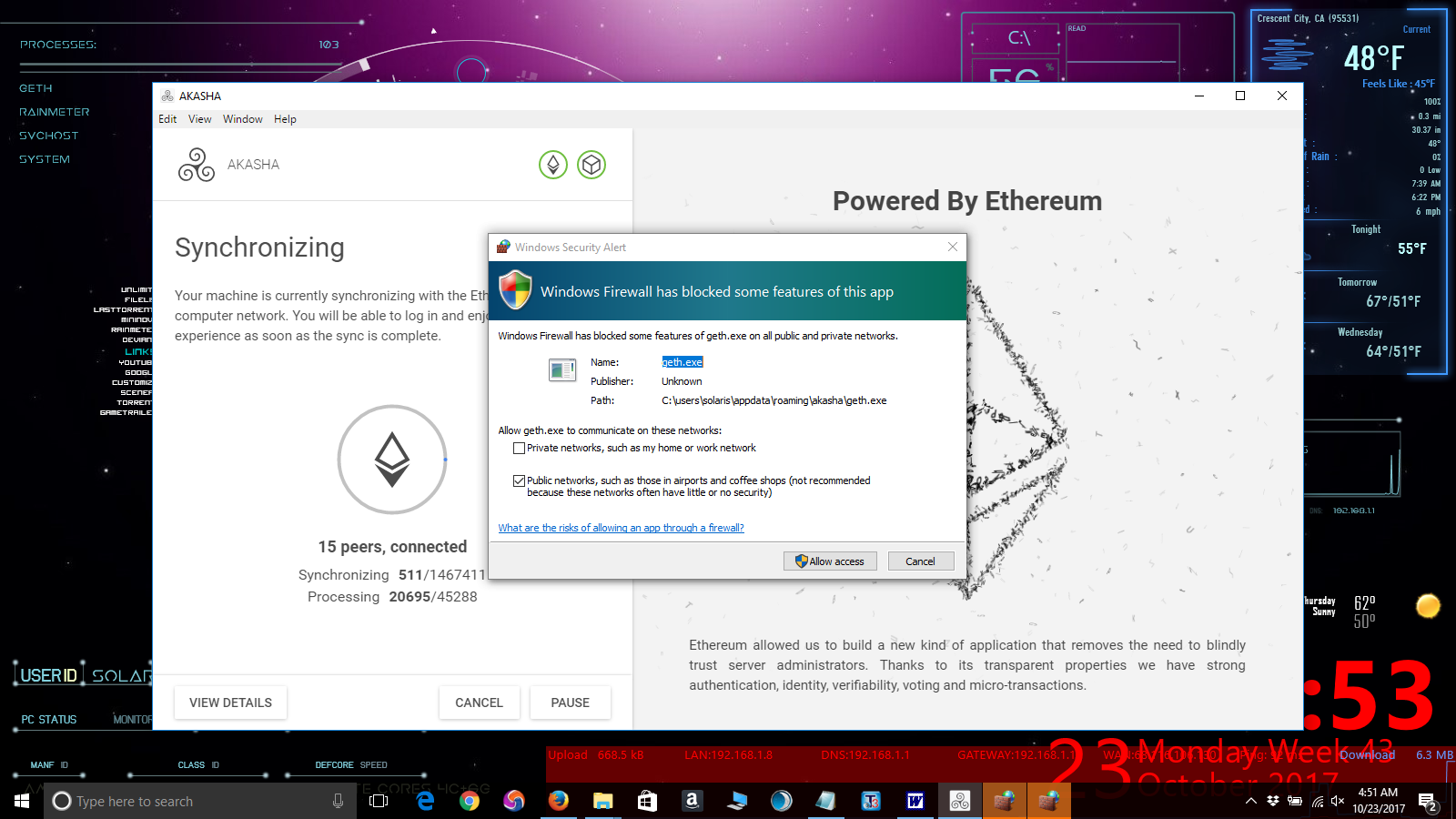Open the Action Center notifications
The width and height of the screenshot is (1456, 819).
1428,802
